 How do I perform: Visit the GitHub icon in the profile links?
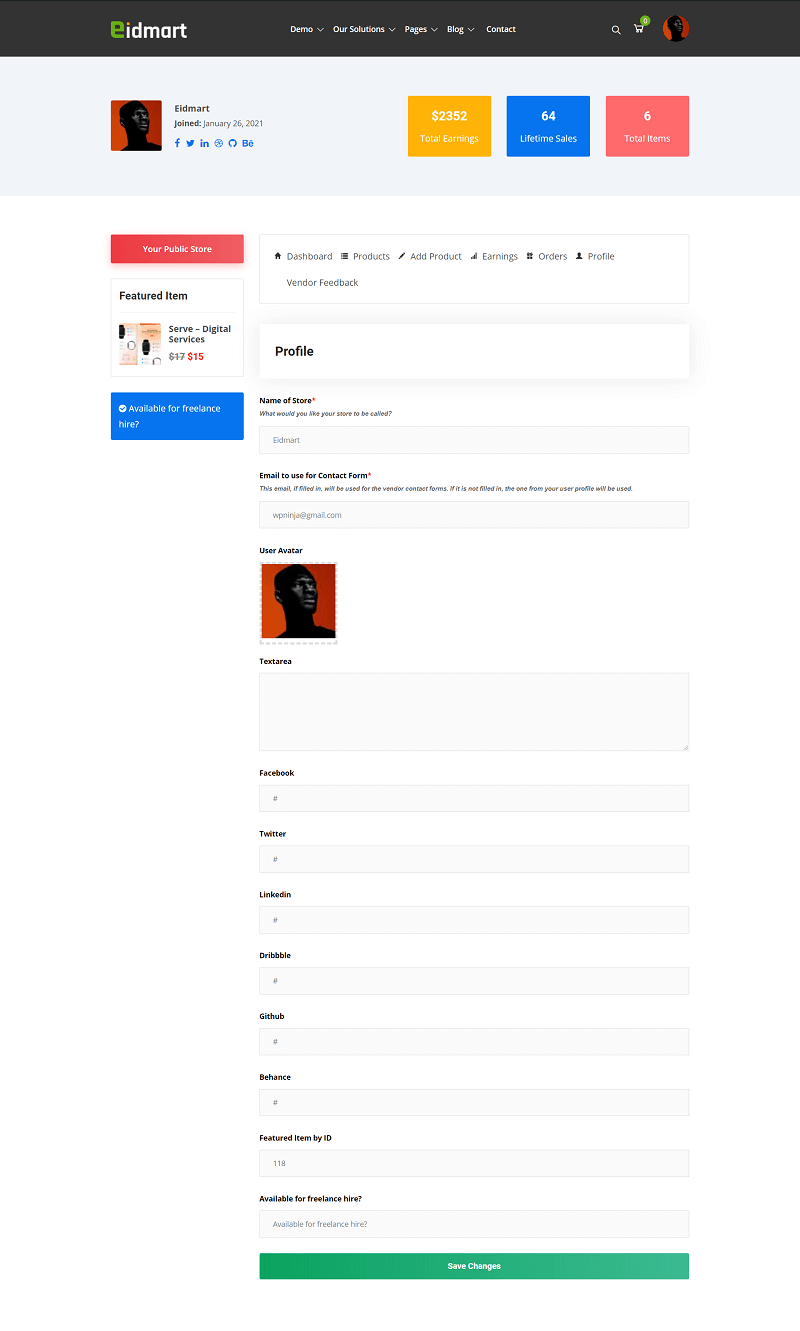[232, 143]
